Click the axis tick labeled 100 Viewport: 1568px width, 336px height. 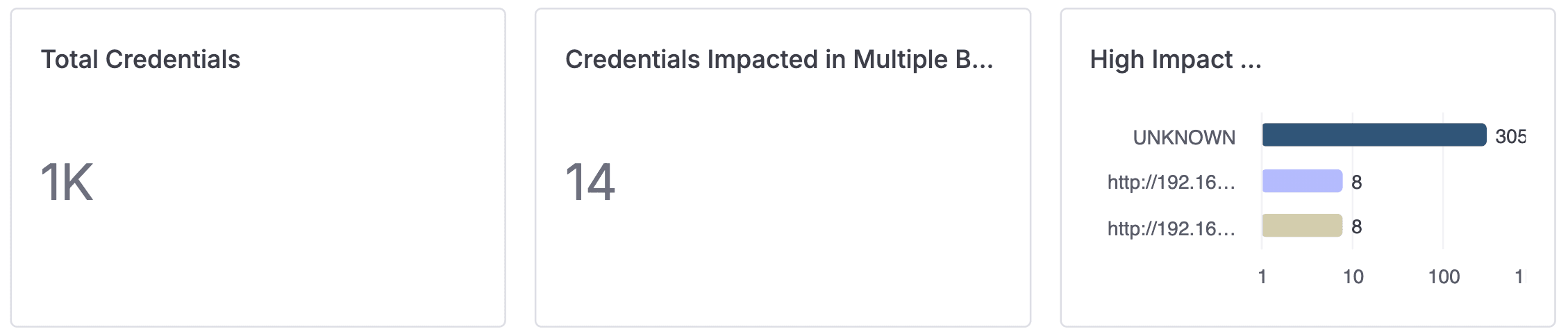(x=1443, y=277)
